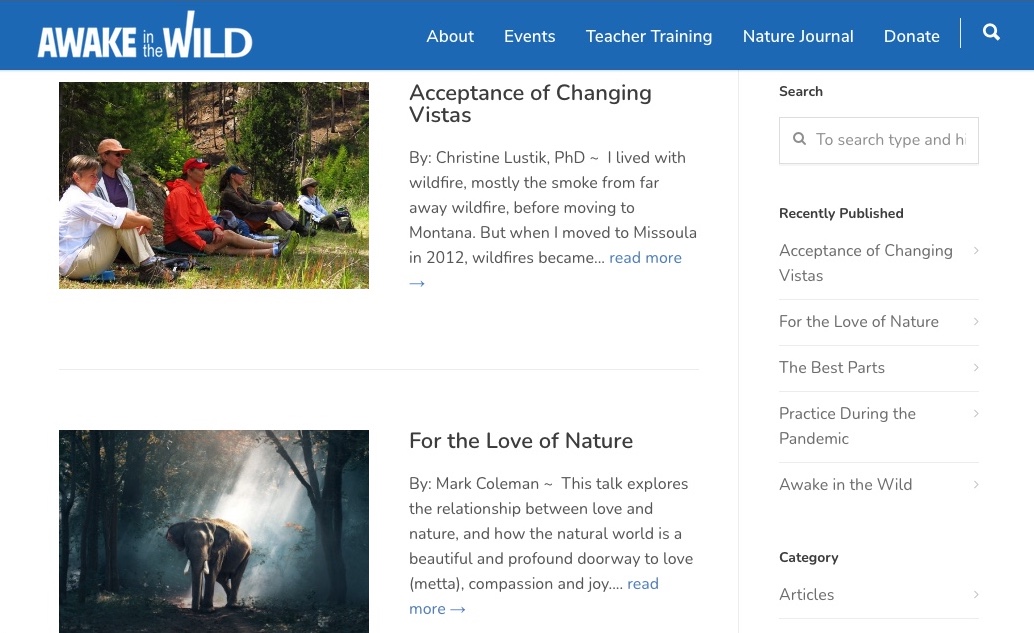The height and width of the screenshot is (633, 1034).
Task: Click magnifier icon inside sidebar search box
Action: click(x=799, y=138)
